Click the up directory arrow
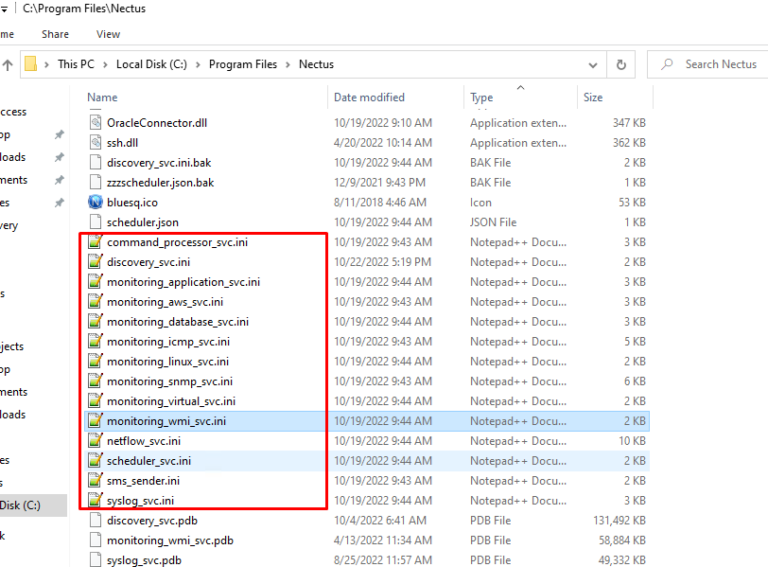 pyautogui.click(x=7, y=64)
